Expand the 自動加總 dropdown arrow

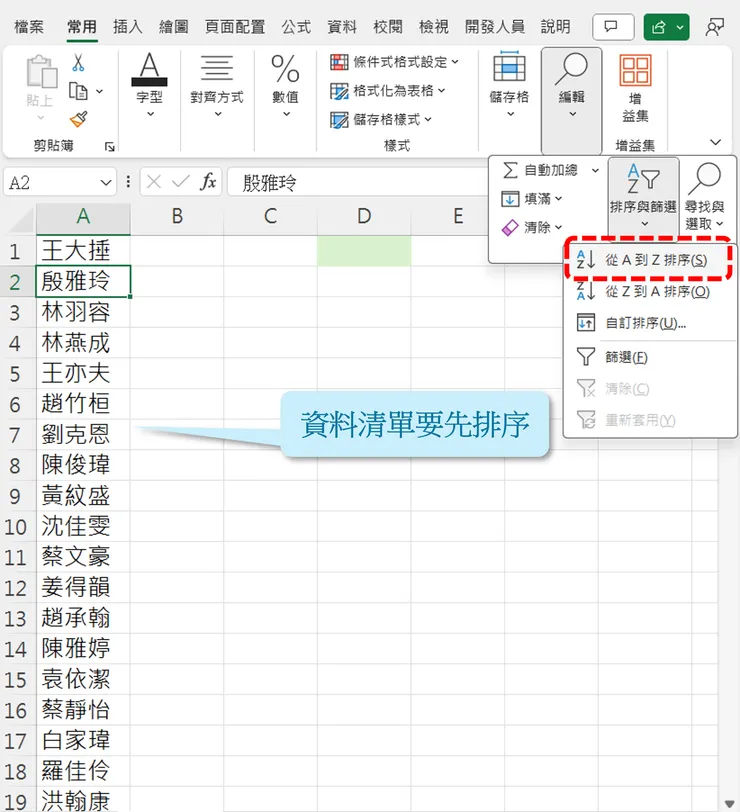[x=596, y=170]
